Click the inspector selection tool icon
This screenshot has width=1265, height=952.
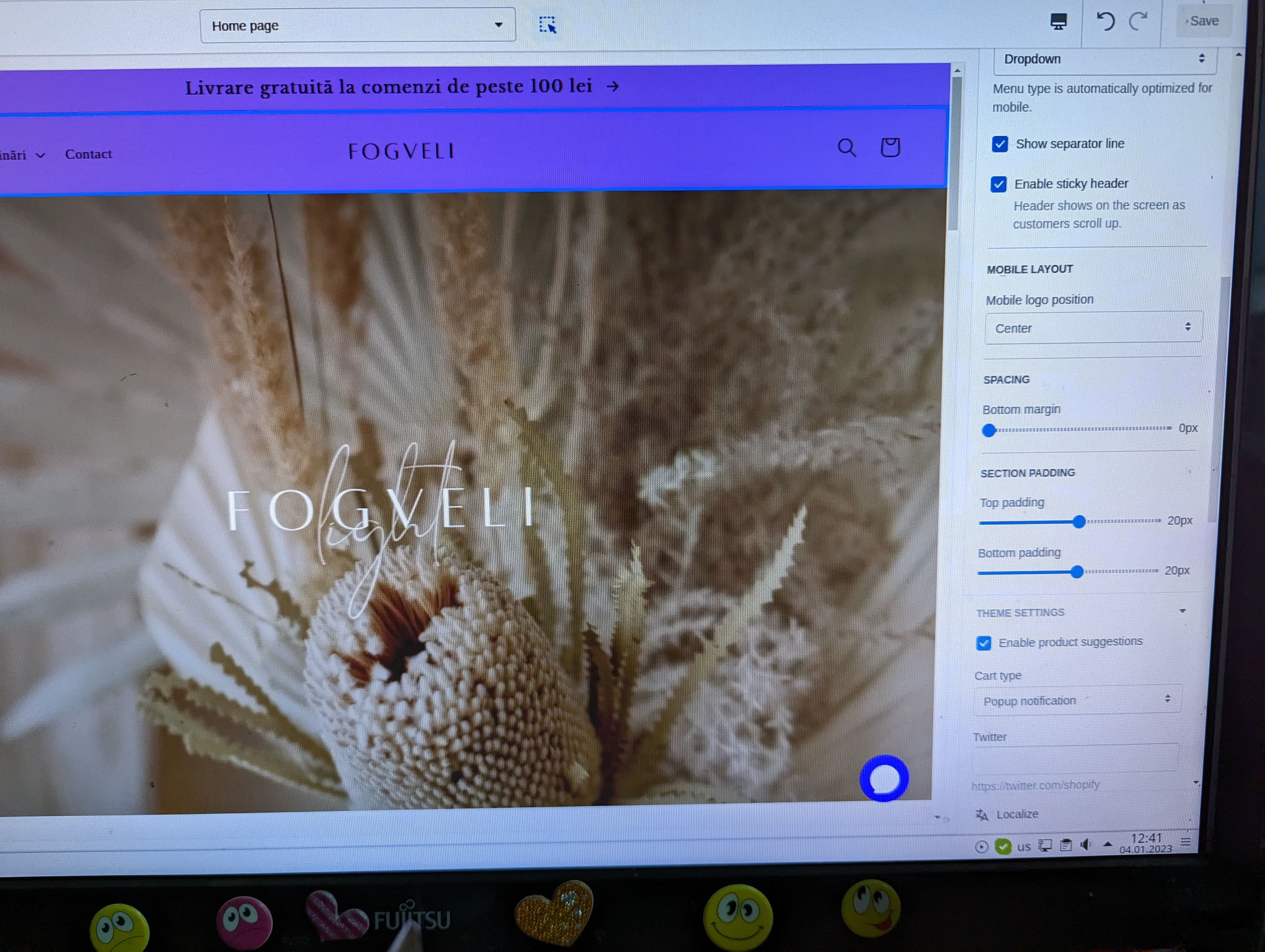tap(547, 25)
